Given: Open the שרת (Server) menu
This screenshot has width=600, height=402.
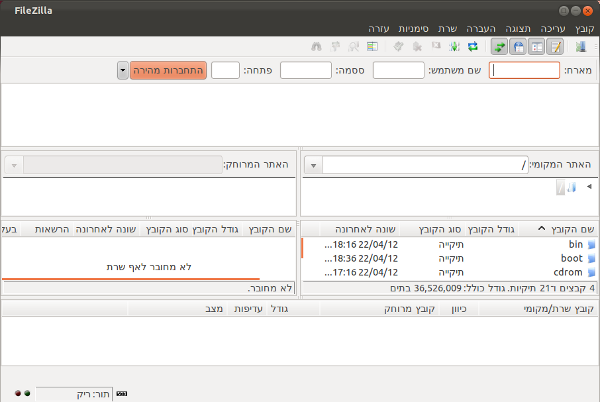Looking at the screenshot, I should click(x=447, y=29).
